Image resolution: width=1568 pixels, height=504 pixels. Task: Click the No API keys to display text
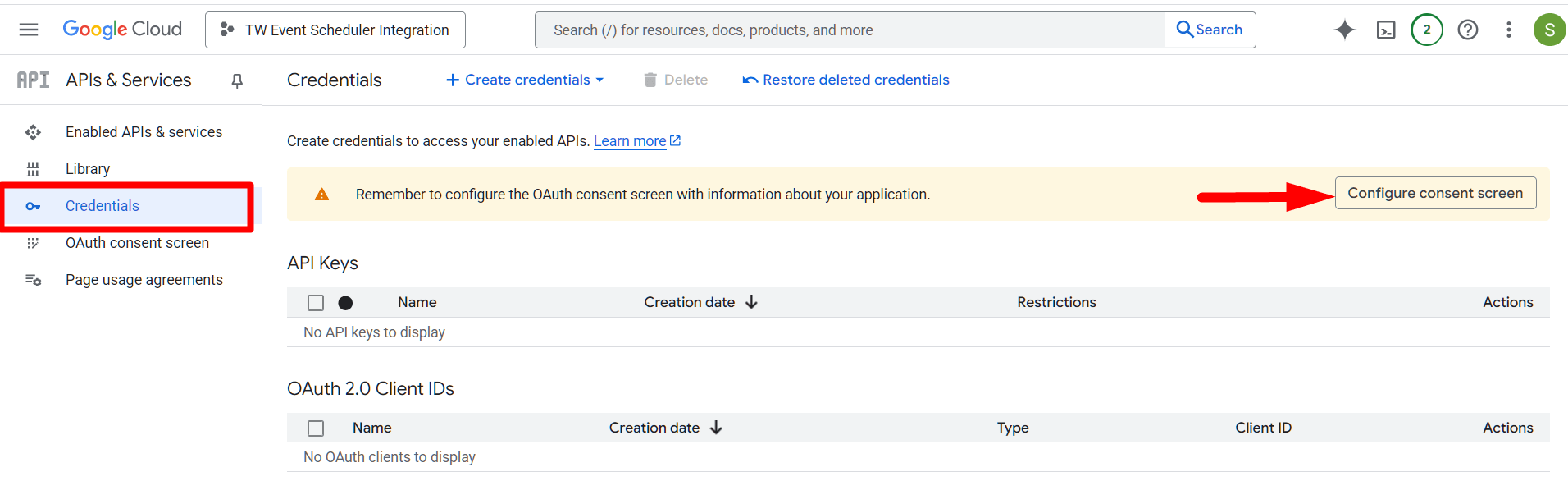[x=374, y=332]
